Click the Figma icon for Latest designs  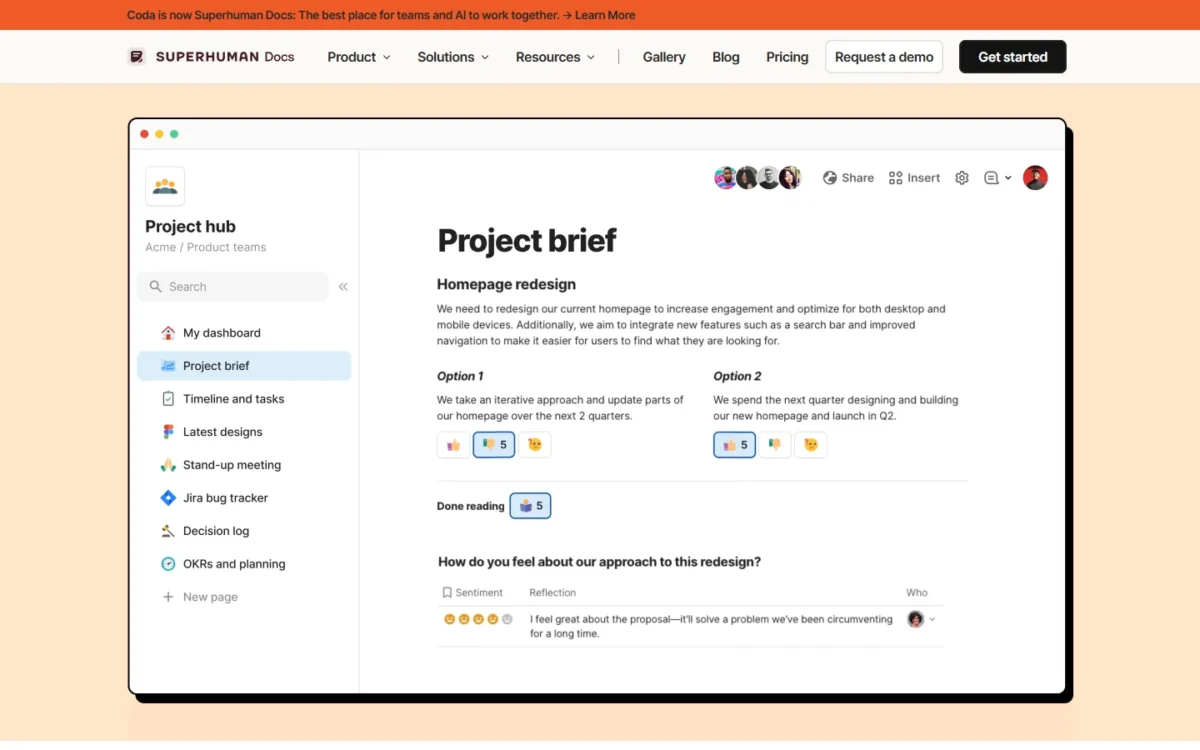(x=168, y=432)
